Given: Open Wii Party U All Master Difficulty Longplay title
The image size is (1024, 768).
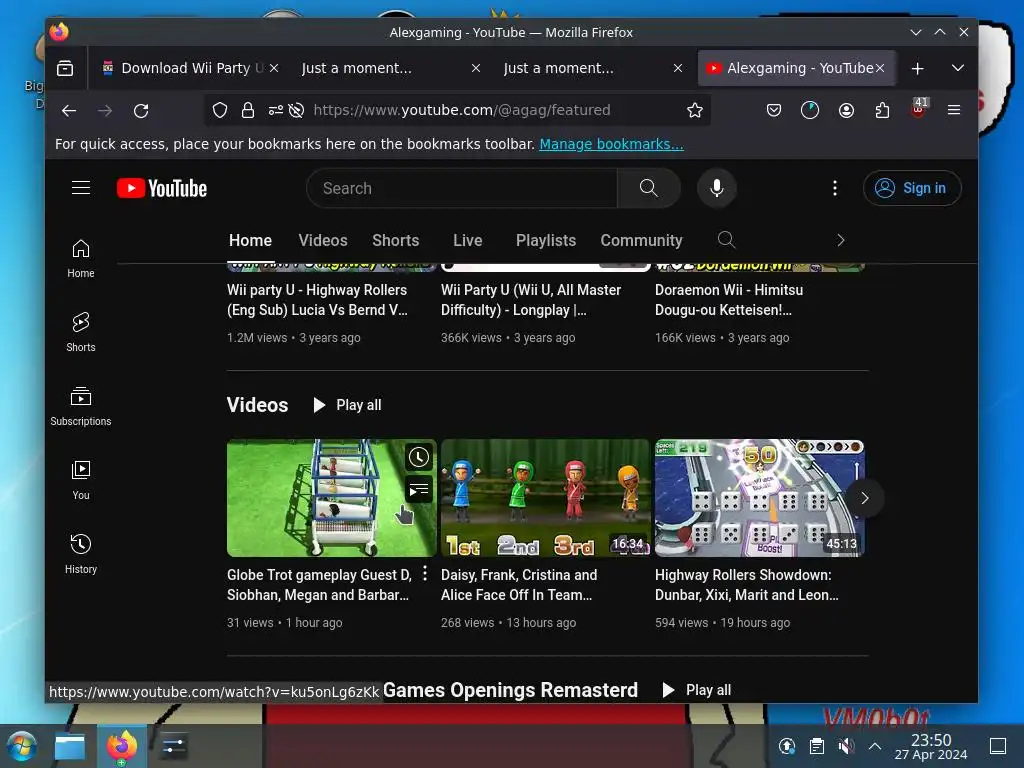Looking at the screenshot, I should click(x=531, y=300).
